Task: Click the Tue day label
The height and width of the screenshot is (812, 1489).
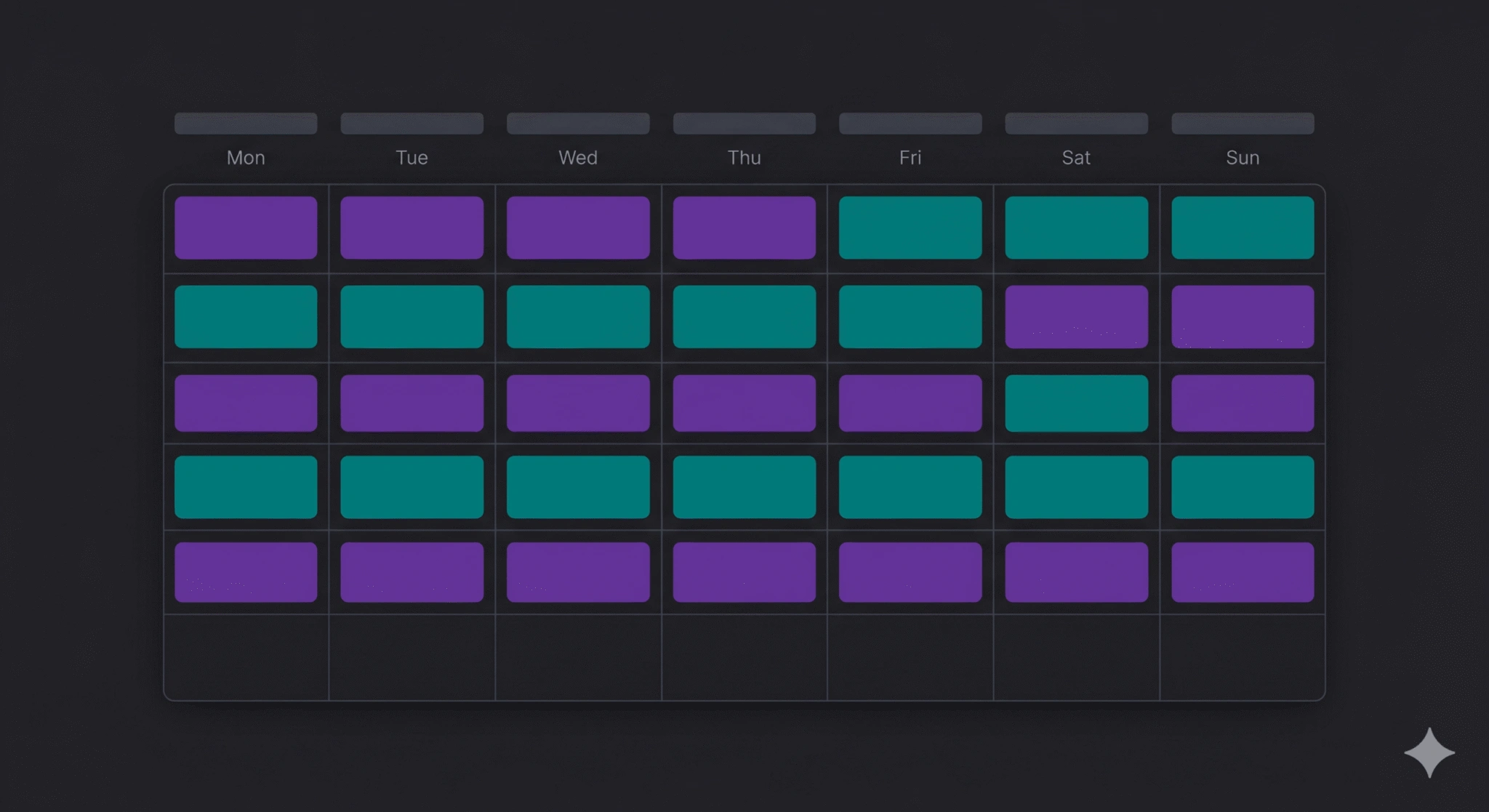Action: 412,158
